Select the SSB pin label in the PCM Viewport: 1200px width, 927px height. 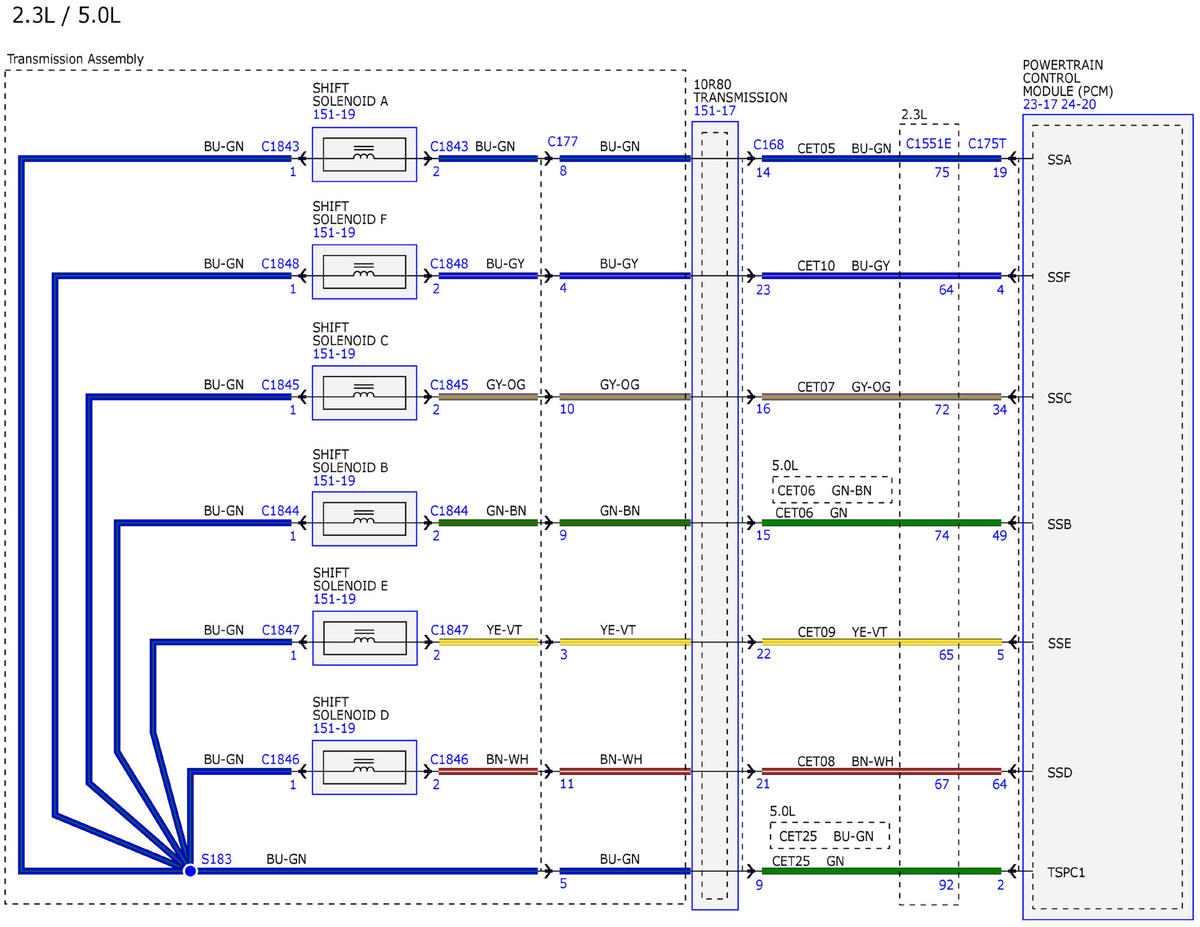(x=1061, y=523)
